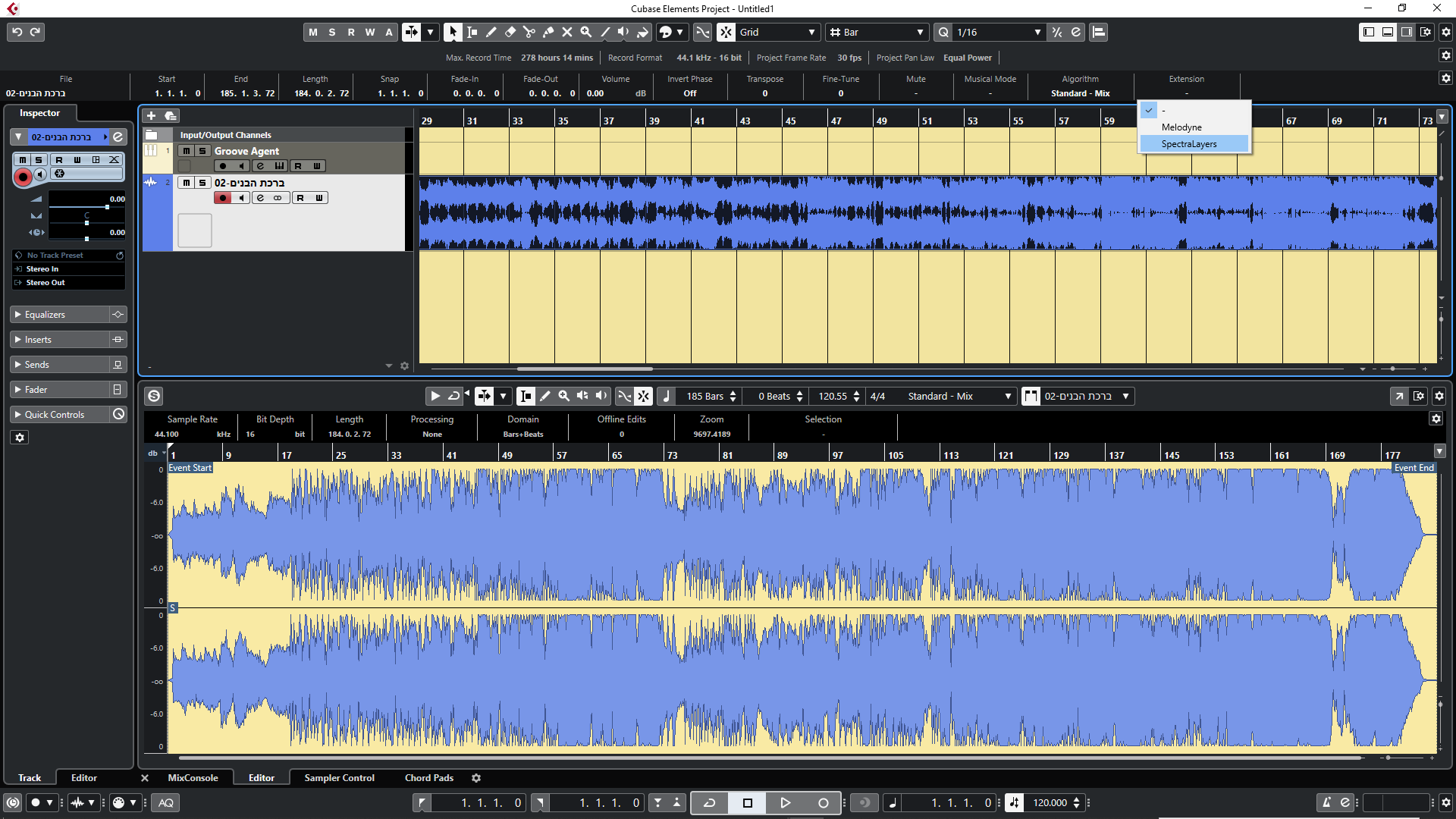Screen dimensions: 1456x819
Task: Click the Add Track plus icon
Action: coord(151,115)
